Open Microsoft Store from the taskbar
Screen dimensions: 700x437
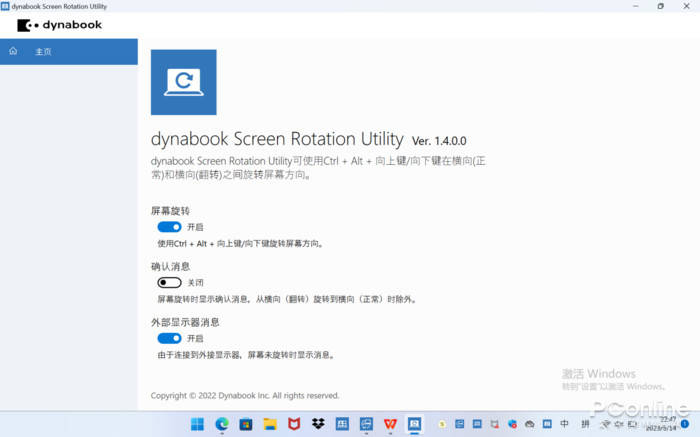click(x=246, y=424)
